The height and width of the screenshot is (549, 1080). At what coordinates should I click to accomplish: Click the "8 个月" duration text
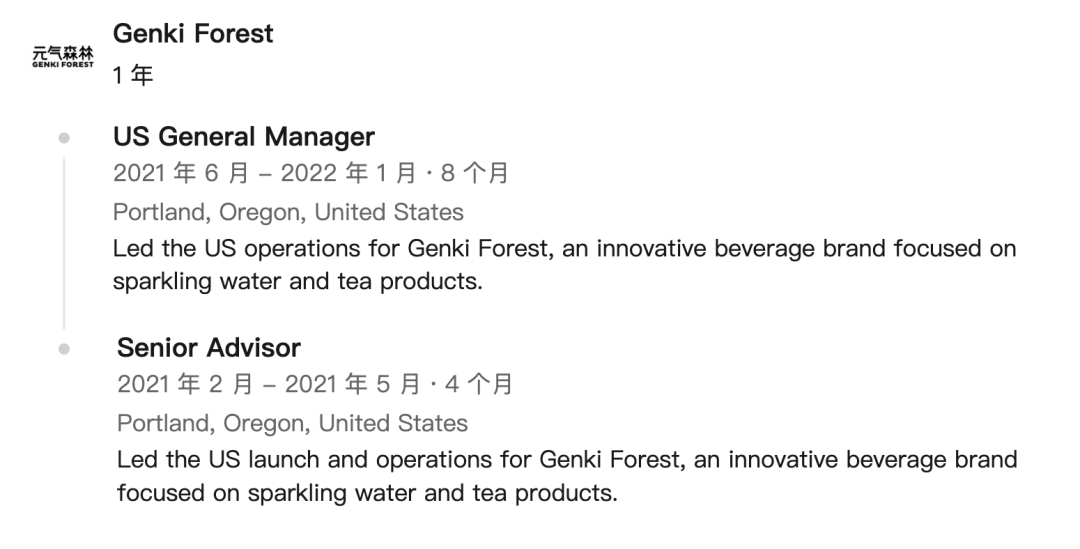click(x=474, y=174)
